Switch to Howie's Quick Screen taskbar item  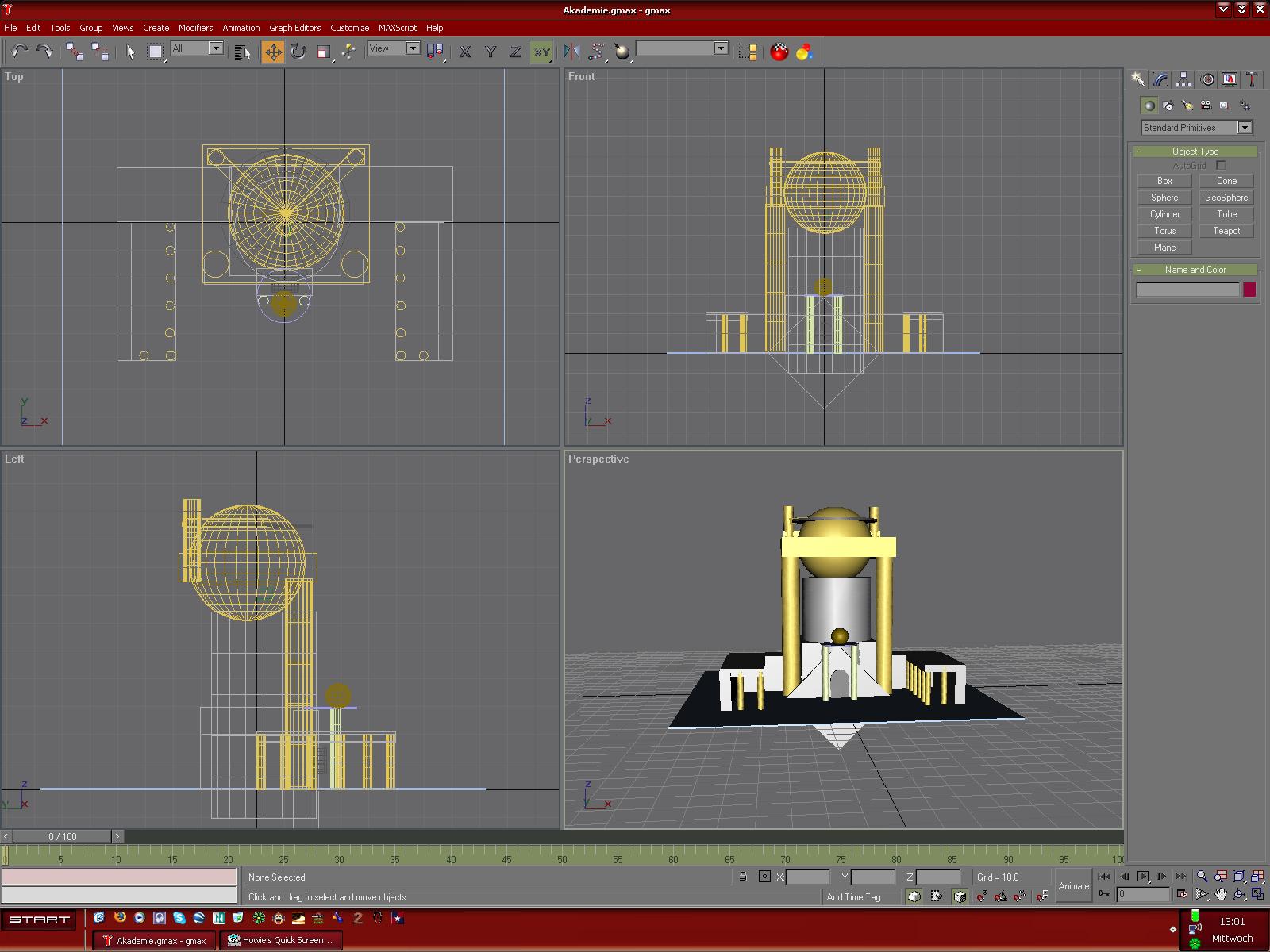pyautogui.click(x=282, y=940)
